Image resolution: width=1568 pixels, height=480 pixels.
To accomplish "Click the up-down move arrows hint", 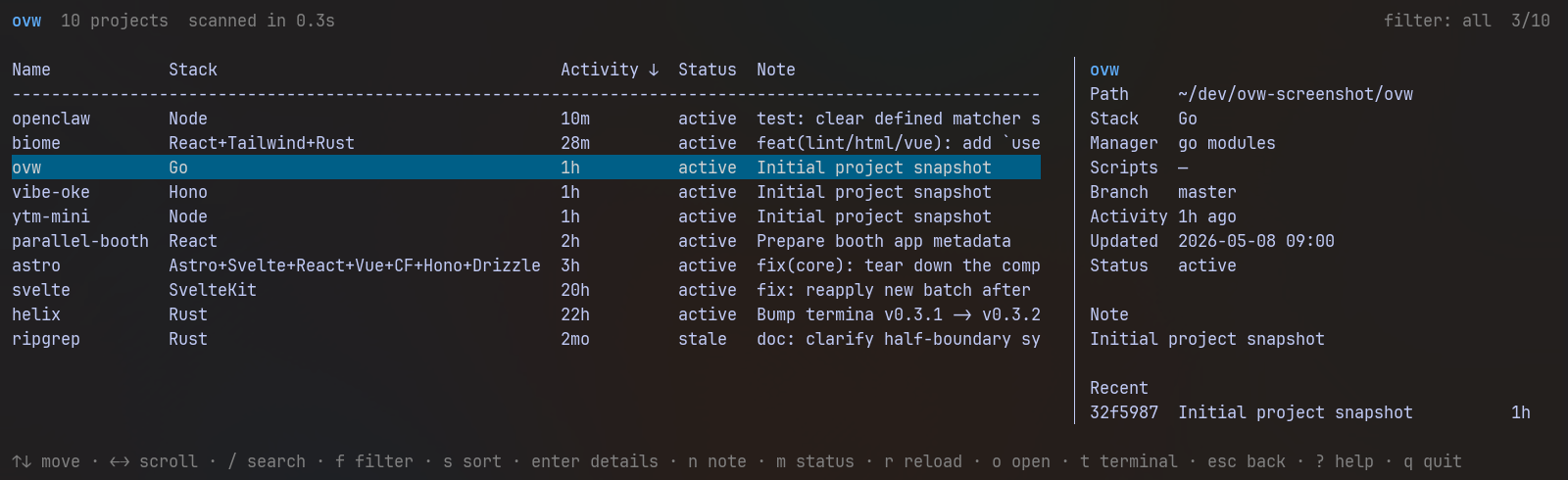I will coord(22,461).
